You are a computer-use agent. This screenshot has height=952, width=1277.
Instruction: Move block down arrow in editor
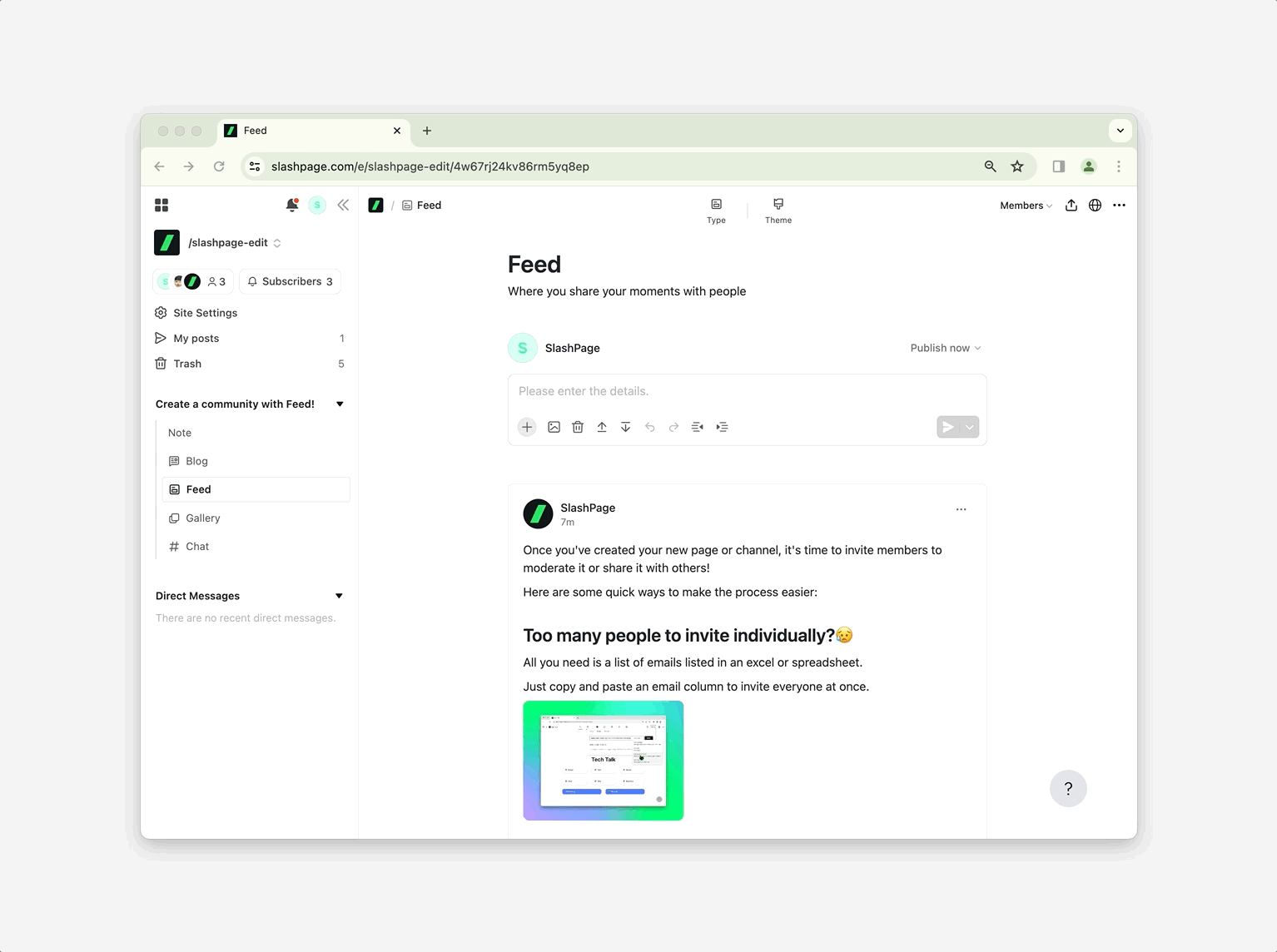click(x=625, y=427)
